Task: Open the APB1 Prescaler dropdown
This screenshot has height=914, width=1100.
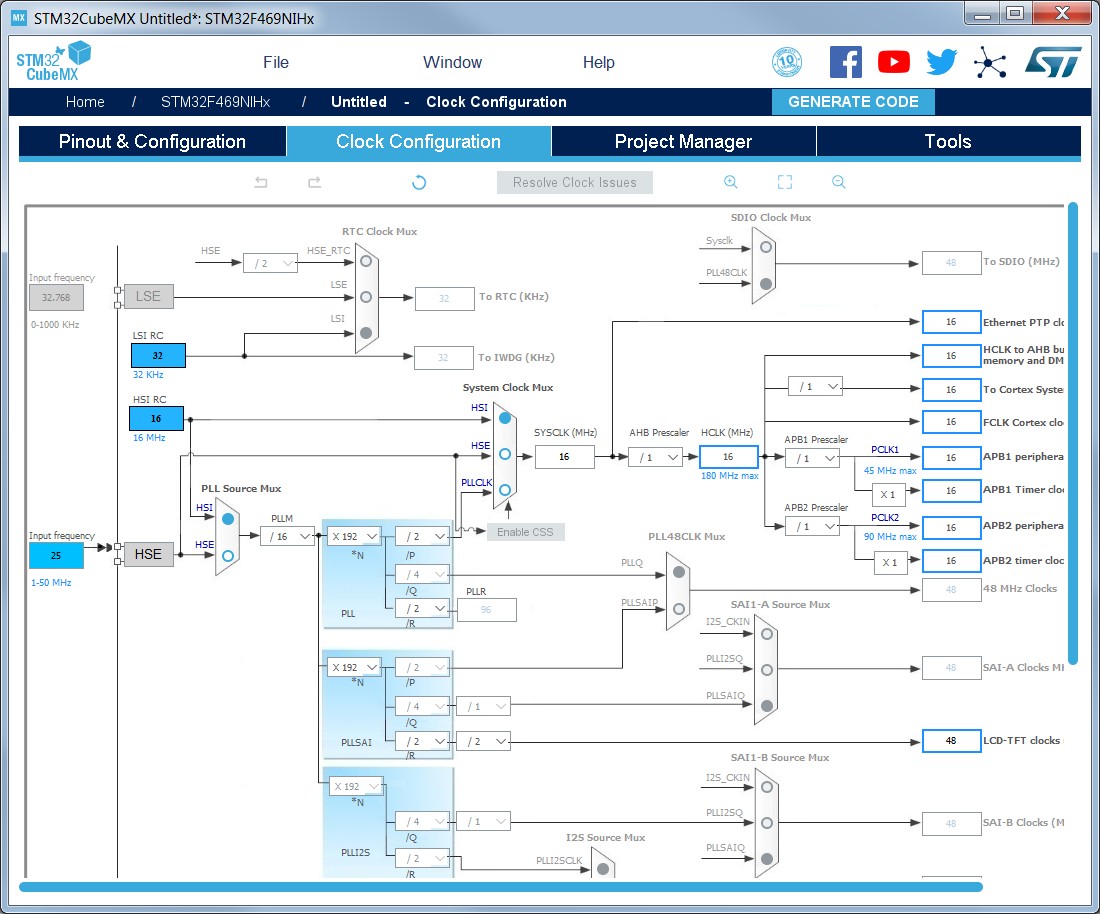Action: [813, 459]
